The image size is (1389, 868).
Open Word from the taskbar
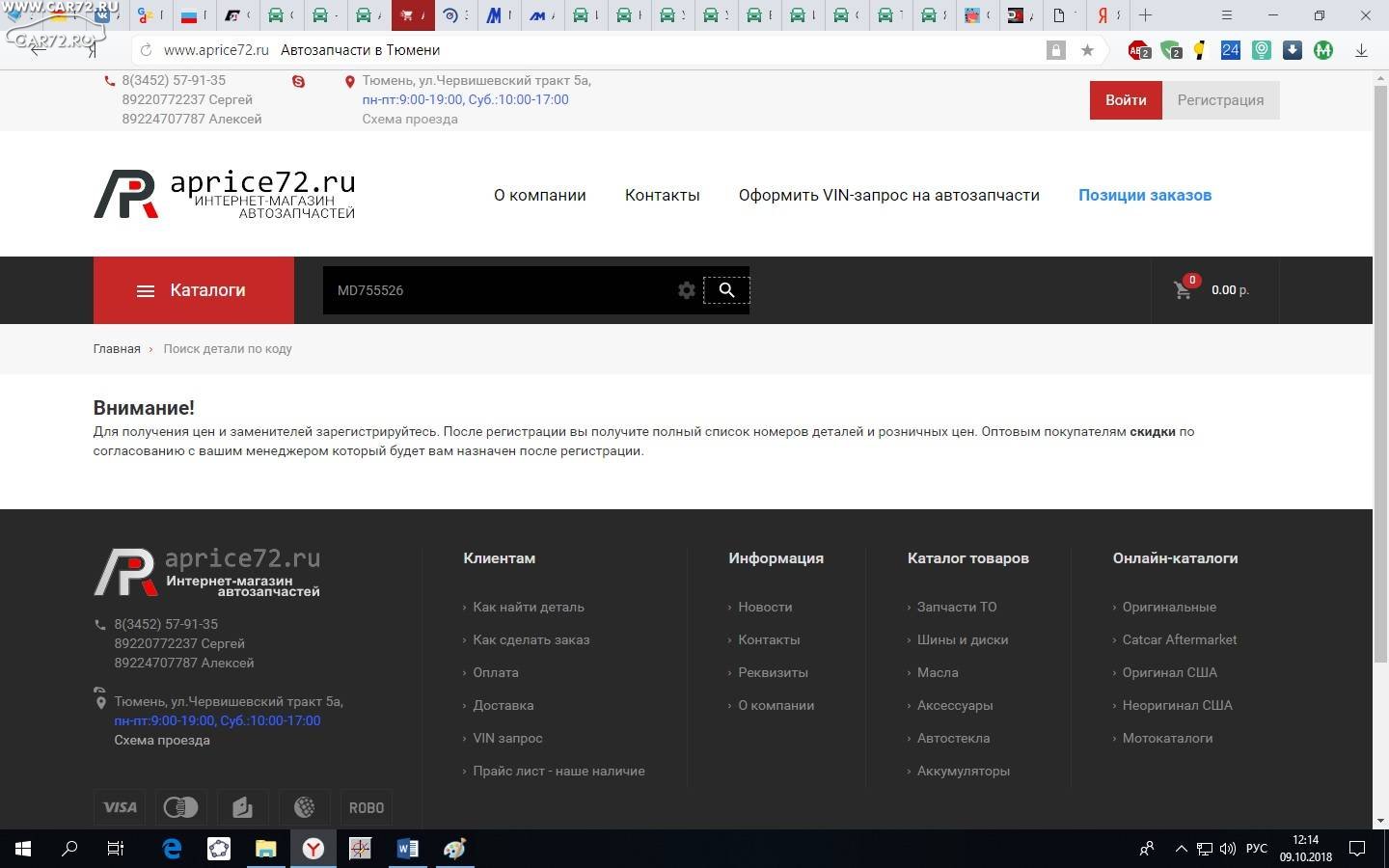[407, 849]
